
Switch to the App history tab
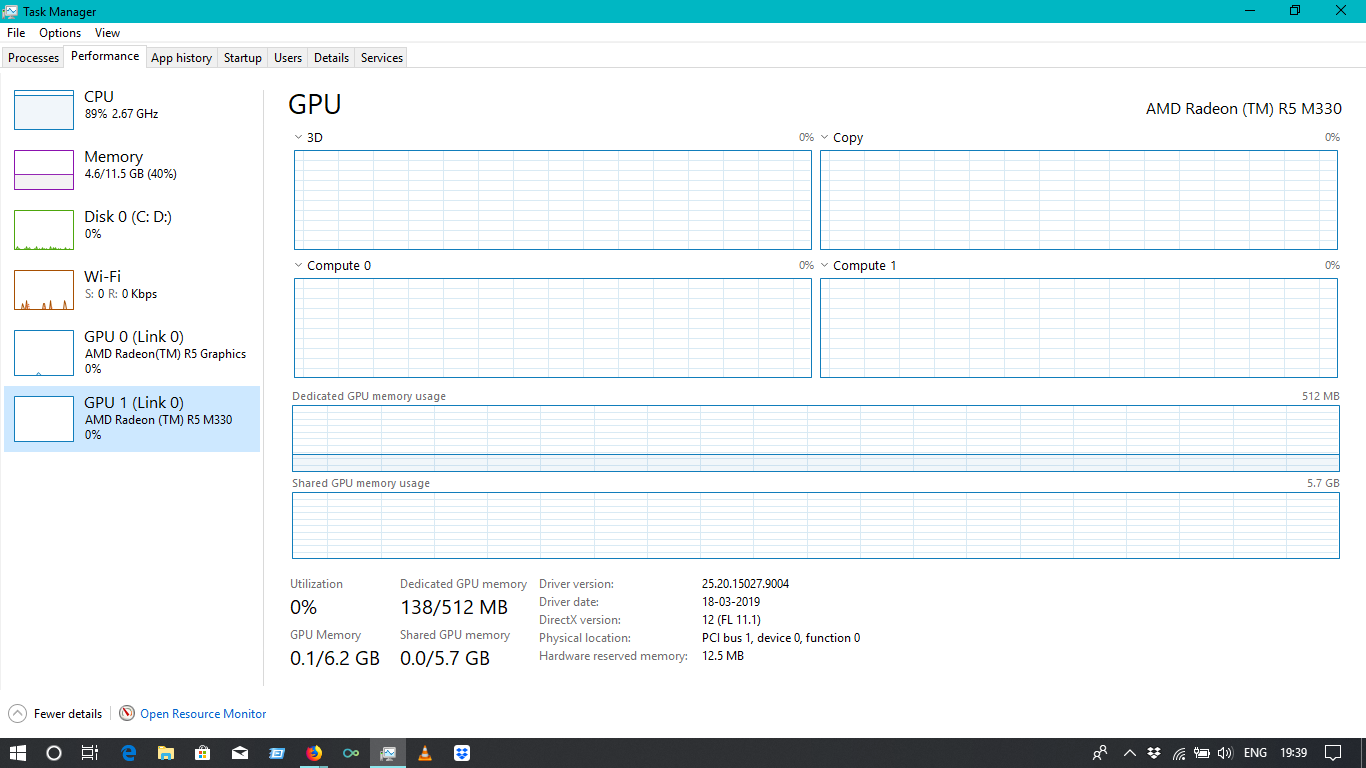(x=181, y=58)
